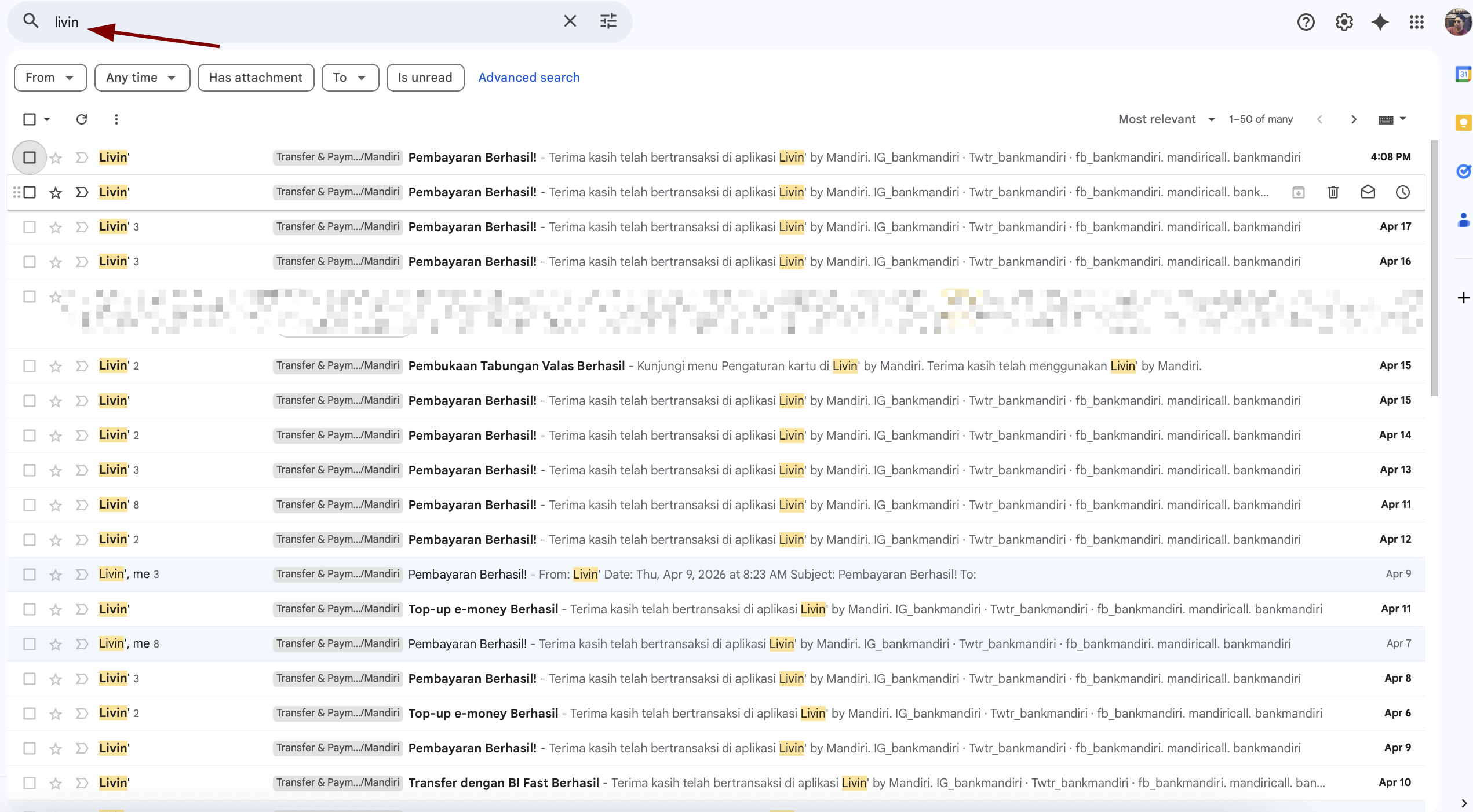Screen dimensions: 1473x812
Task: Open Google apps grid
Action: tap(1417, 22)
